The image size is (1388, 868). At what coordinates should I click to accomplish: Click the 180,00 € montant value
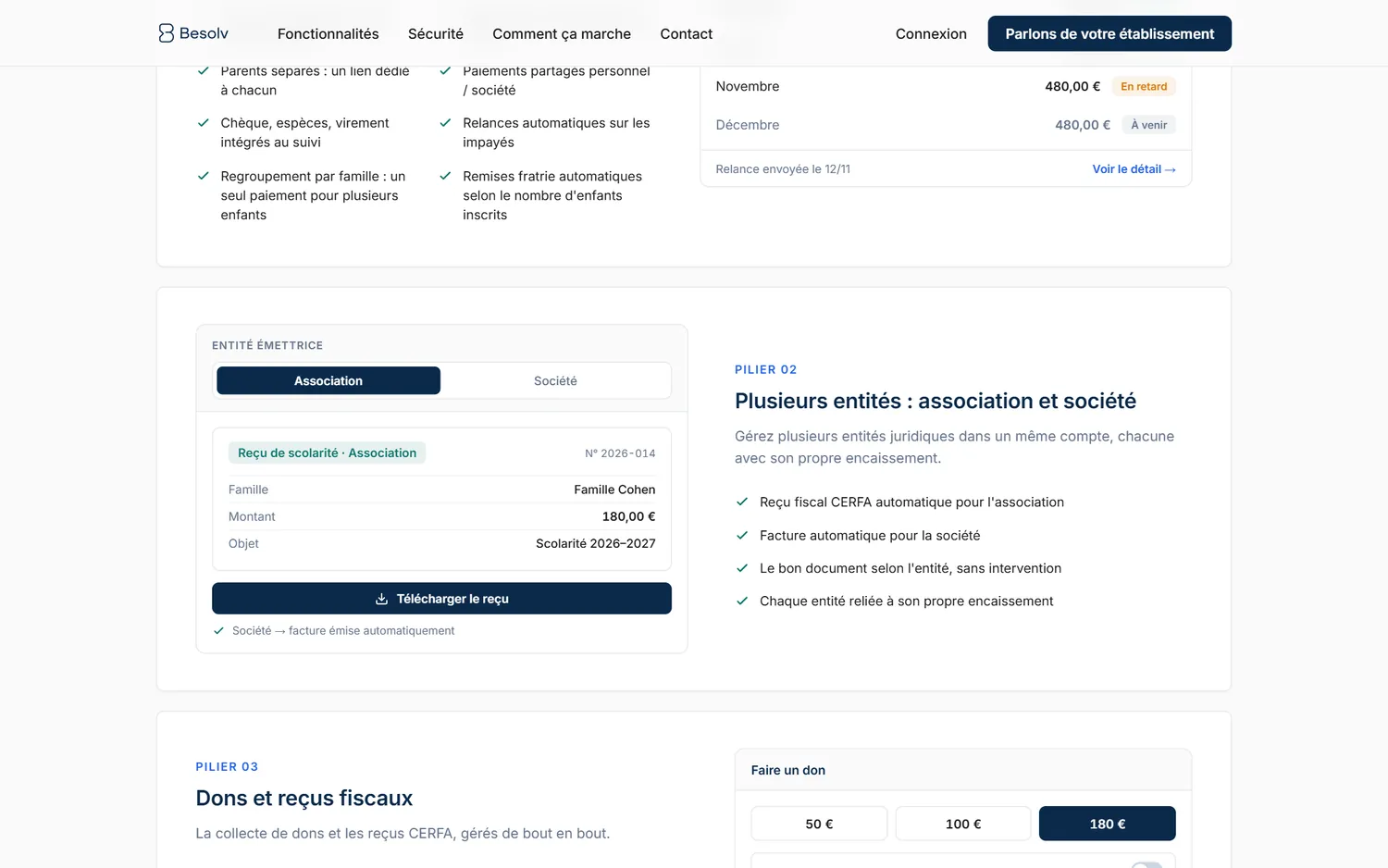628,516
